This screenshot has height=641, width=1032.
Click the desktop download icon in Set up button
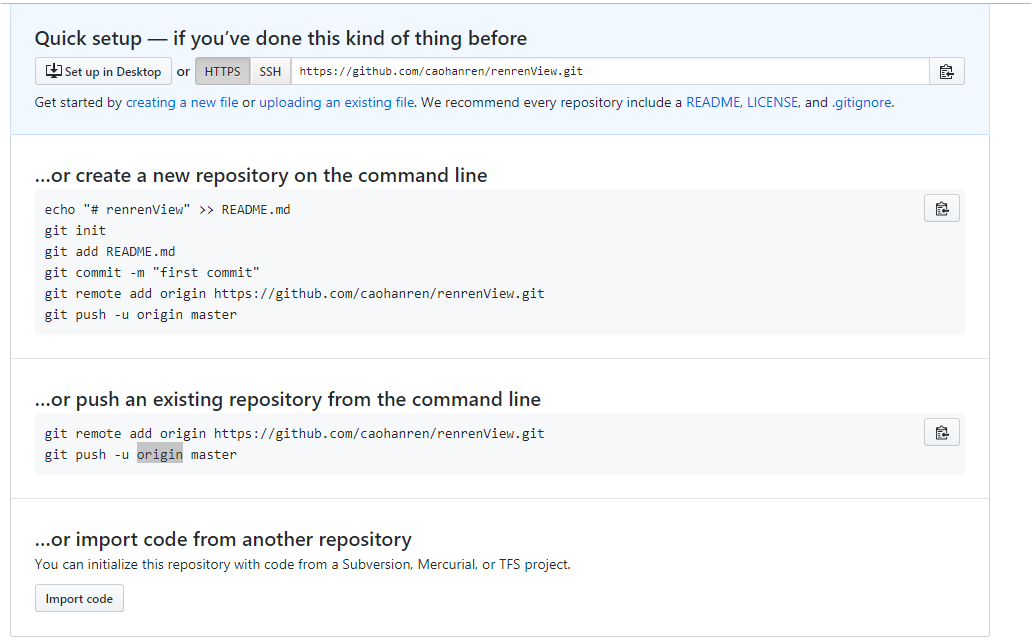[x=53, y=71]
